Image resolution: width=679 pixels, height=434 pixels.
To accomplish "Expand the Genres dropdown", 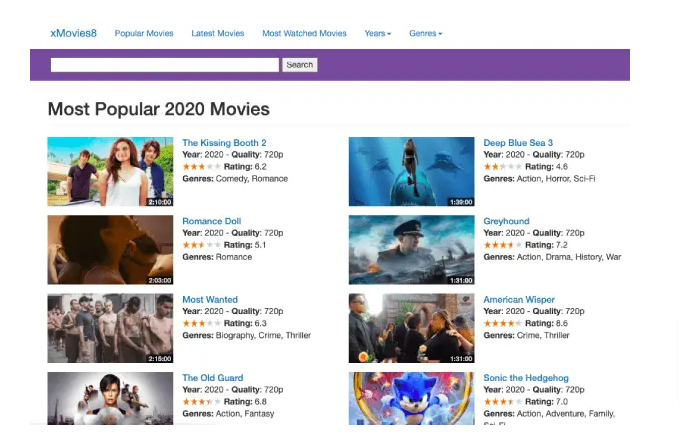I will point(426,33).
